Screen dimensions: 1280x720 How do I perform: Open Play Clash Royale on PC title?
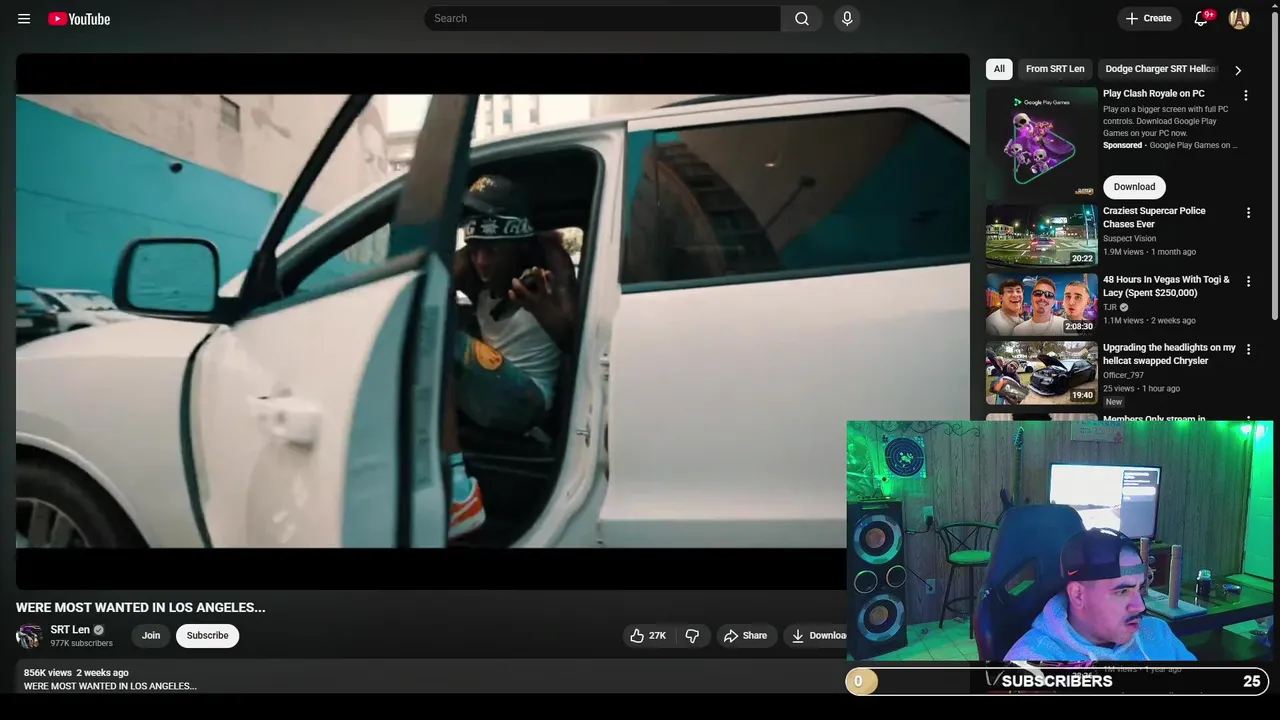pos(1153,94)
